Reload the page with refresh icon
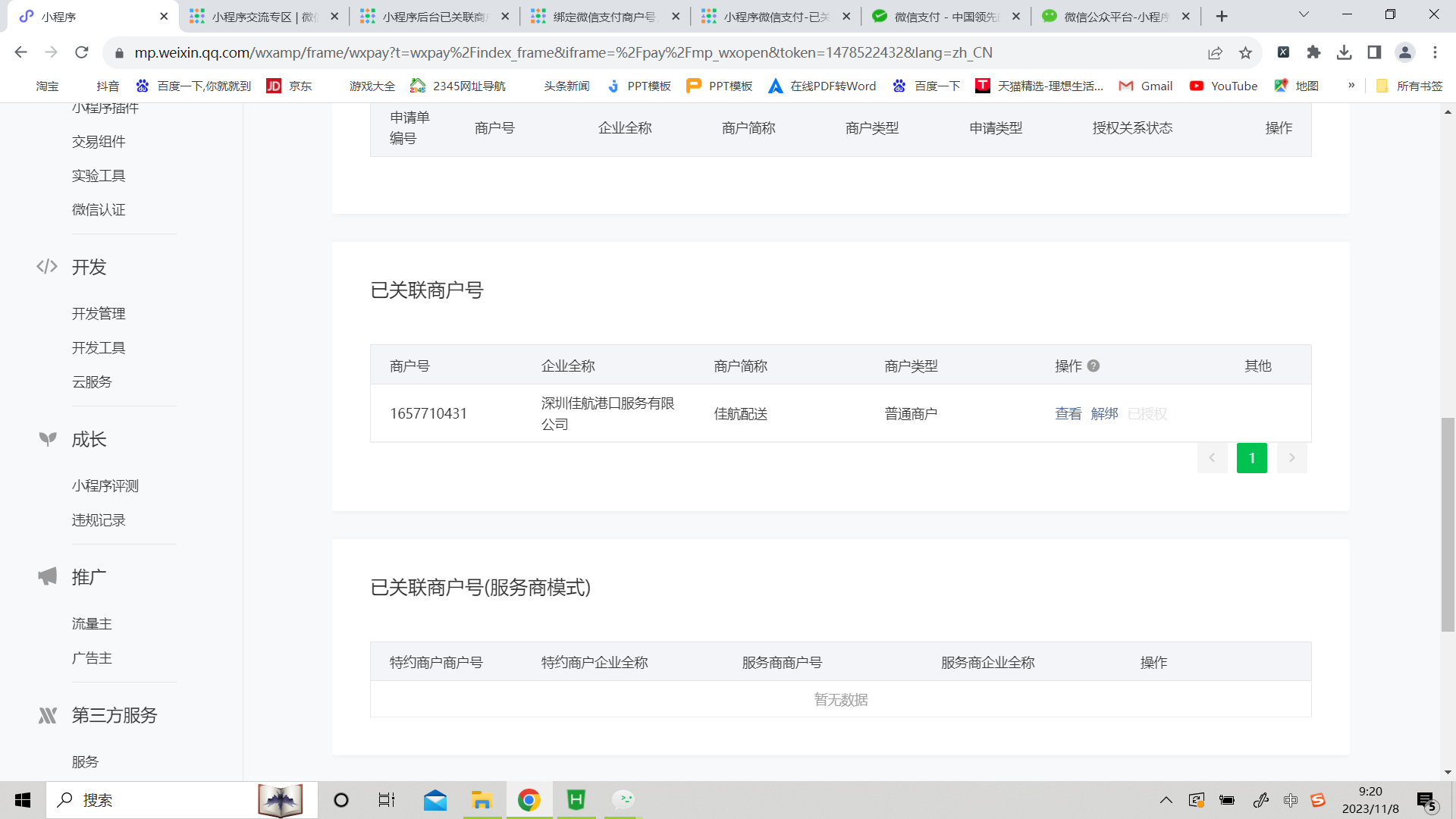 coord(82,52)
